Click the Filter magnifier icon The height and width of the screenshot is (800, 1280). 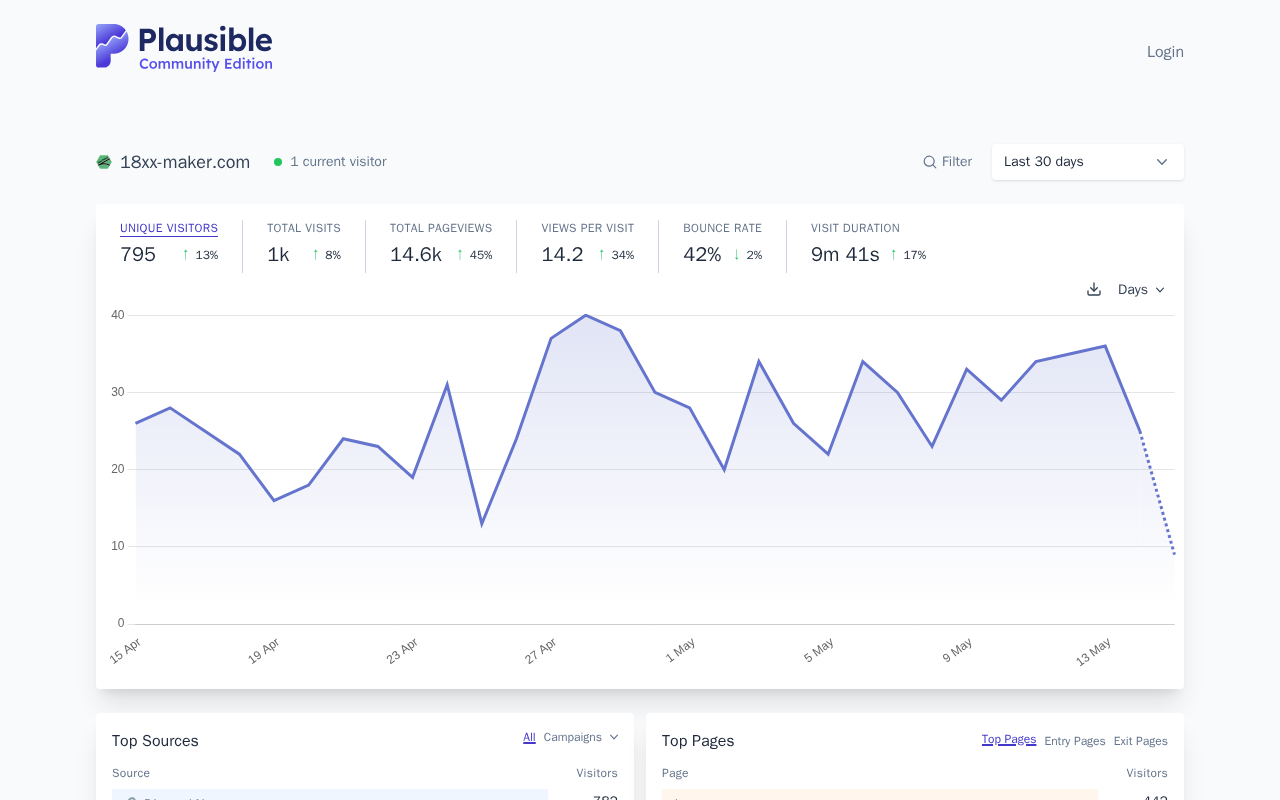(930, 162)
